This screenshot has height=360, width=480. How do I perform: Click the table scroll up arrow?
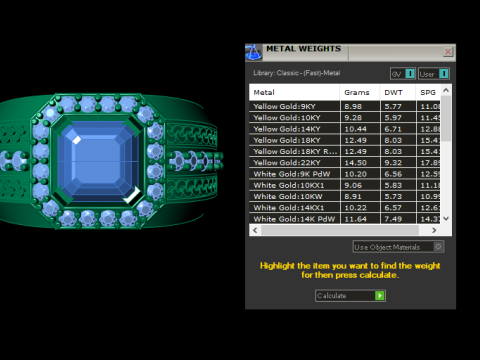pyautogui.click(x=446, y=90)
